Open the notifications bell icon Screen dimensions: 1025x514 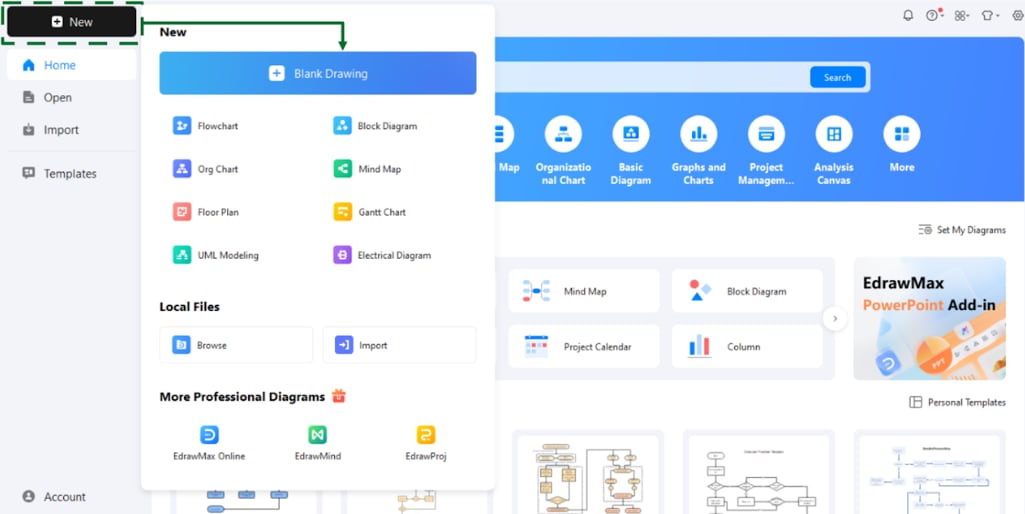pyautogui.click(x=908, y=15)
